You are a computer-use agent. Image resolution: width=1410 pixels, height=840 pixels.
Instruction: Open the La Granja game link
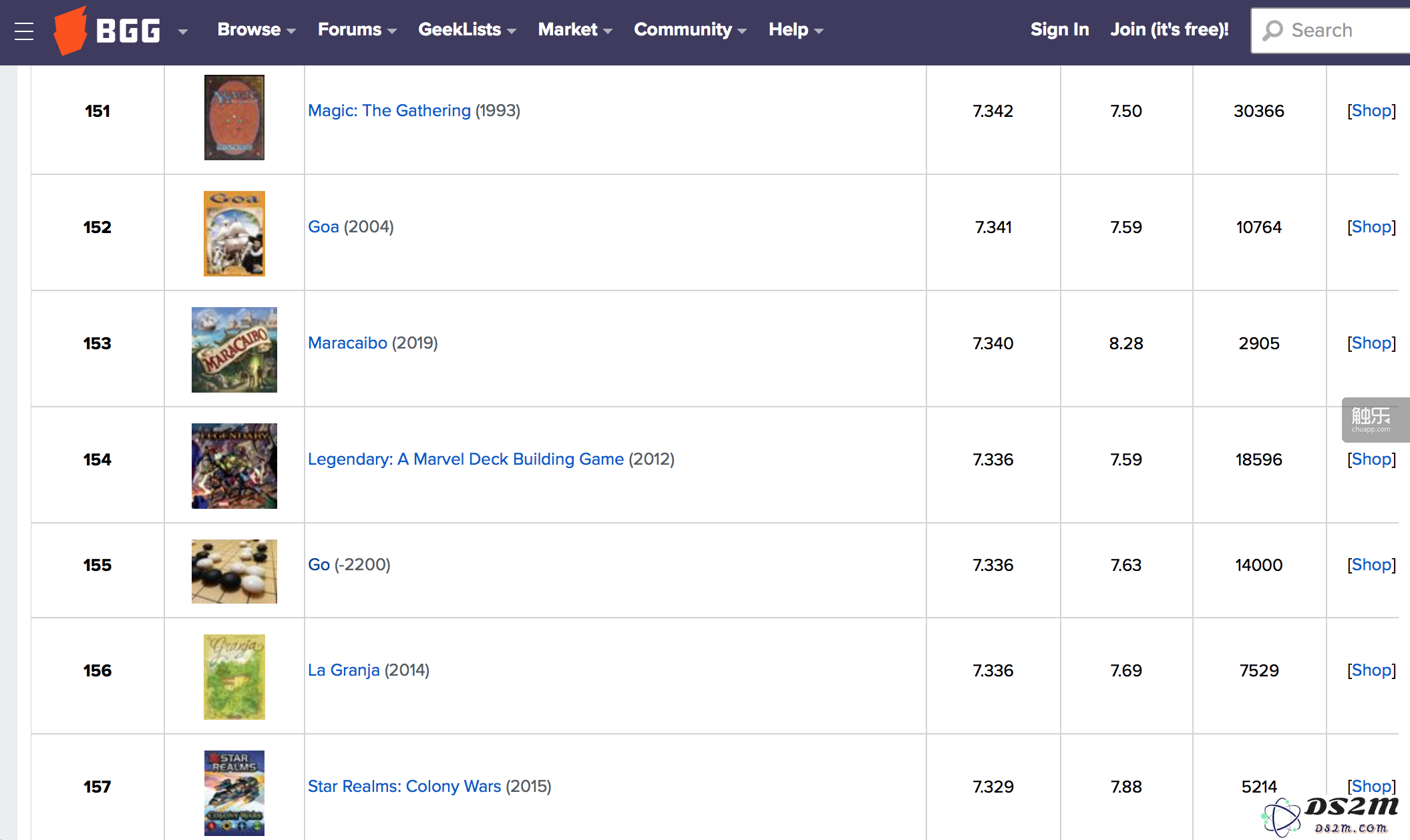click(343, 670)
